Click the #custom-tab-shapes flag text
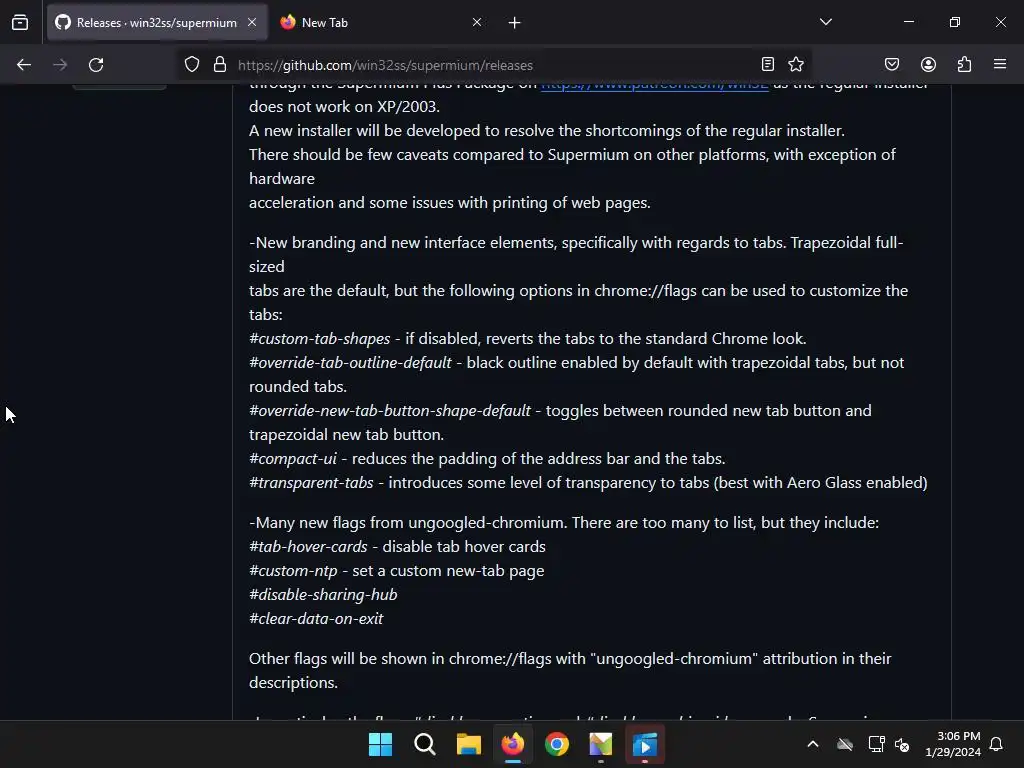1024x768 pixels. [319, 339]
